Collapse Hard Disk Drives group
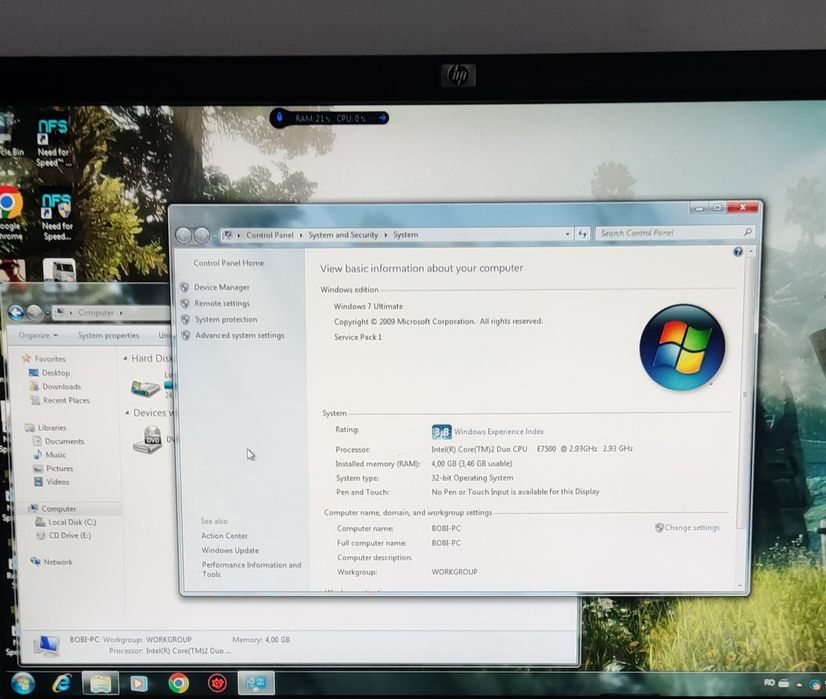Image resolution: width=826 pixels, height=699 pixels. coord(125,359)
